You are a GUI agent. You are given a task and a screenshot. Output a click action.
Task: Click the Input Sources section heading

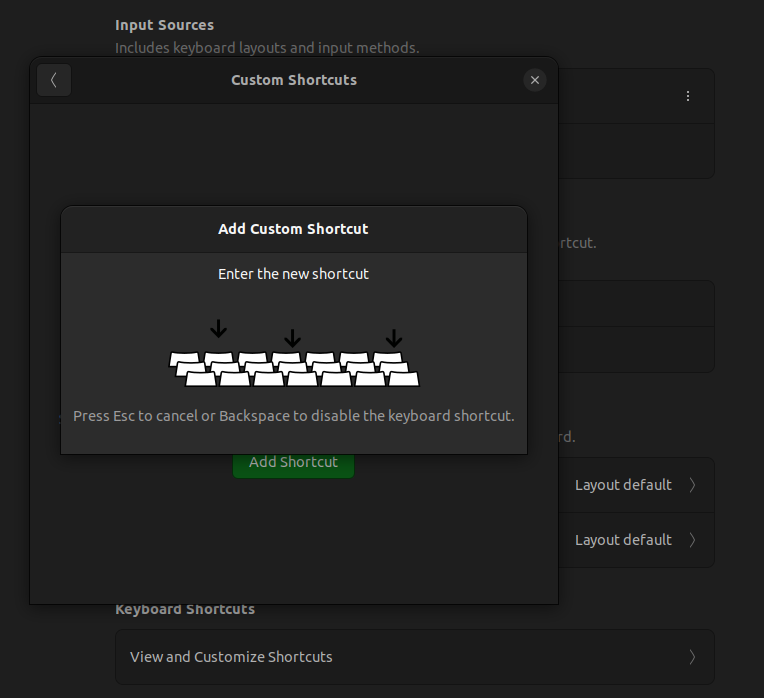(x=164, y=25)
